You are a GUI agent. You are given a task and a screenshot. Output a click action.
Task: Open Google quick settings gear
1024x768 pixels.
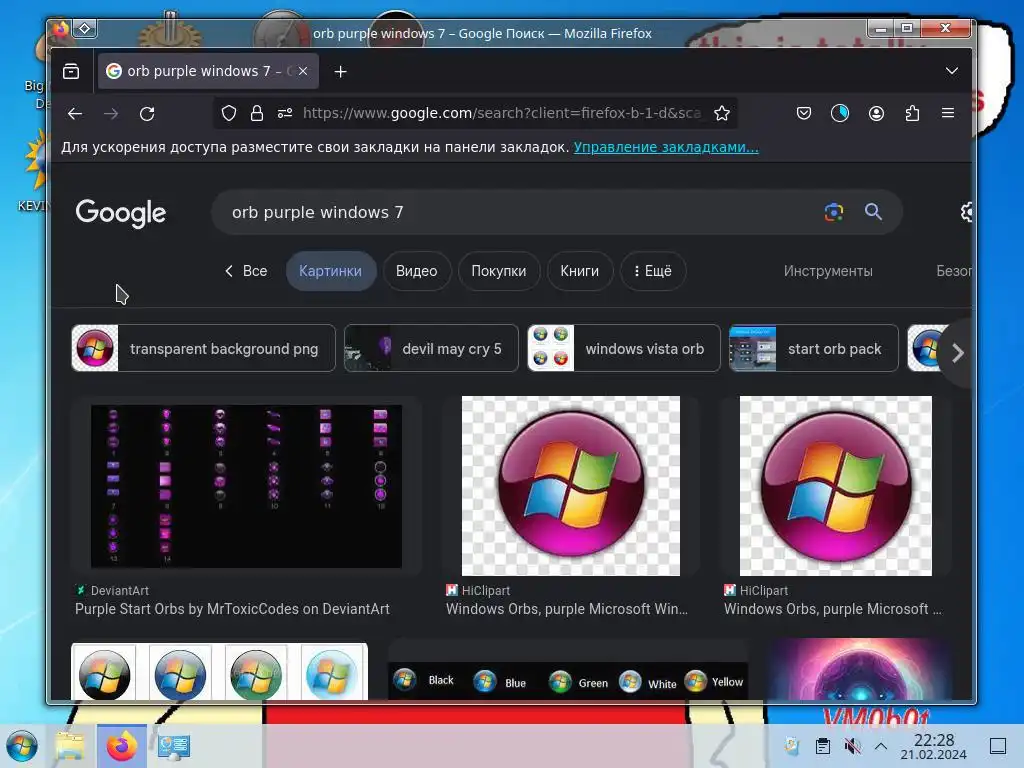point(967,212)
